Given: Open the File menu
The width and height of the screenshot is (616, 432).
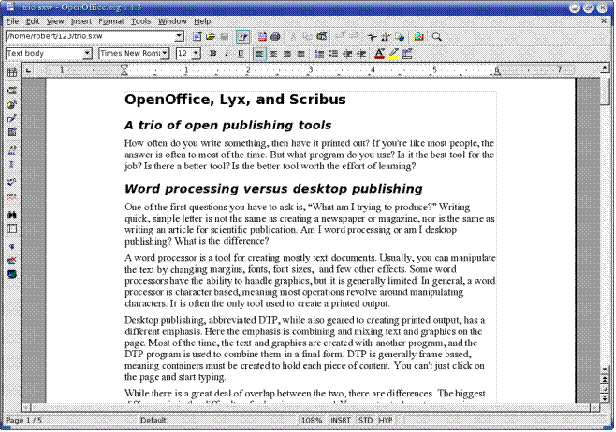Looking at the screenshot, I should point(13,21).
